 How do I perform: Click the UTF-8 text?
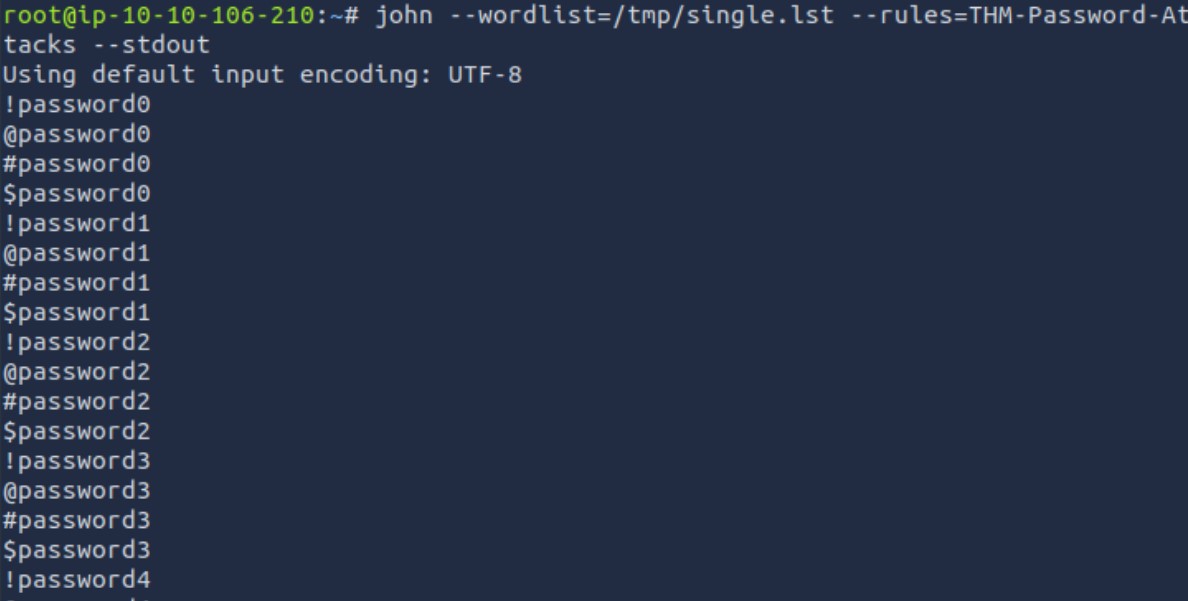[x=485, y=75]
